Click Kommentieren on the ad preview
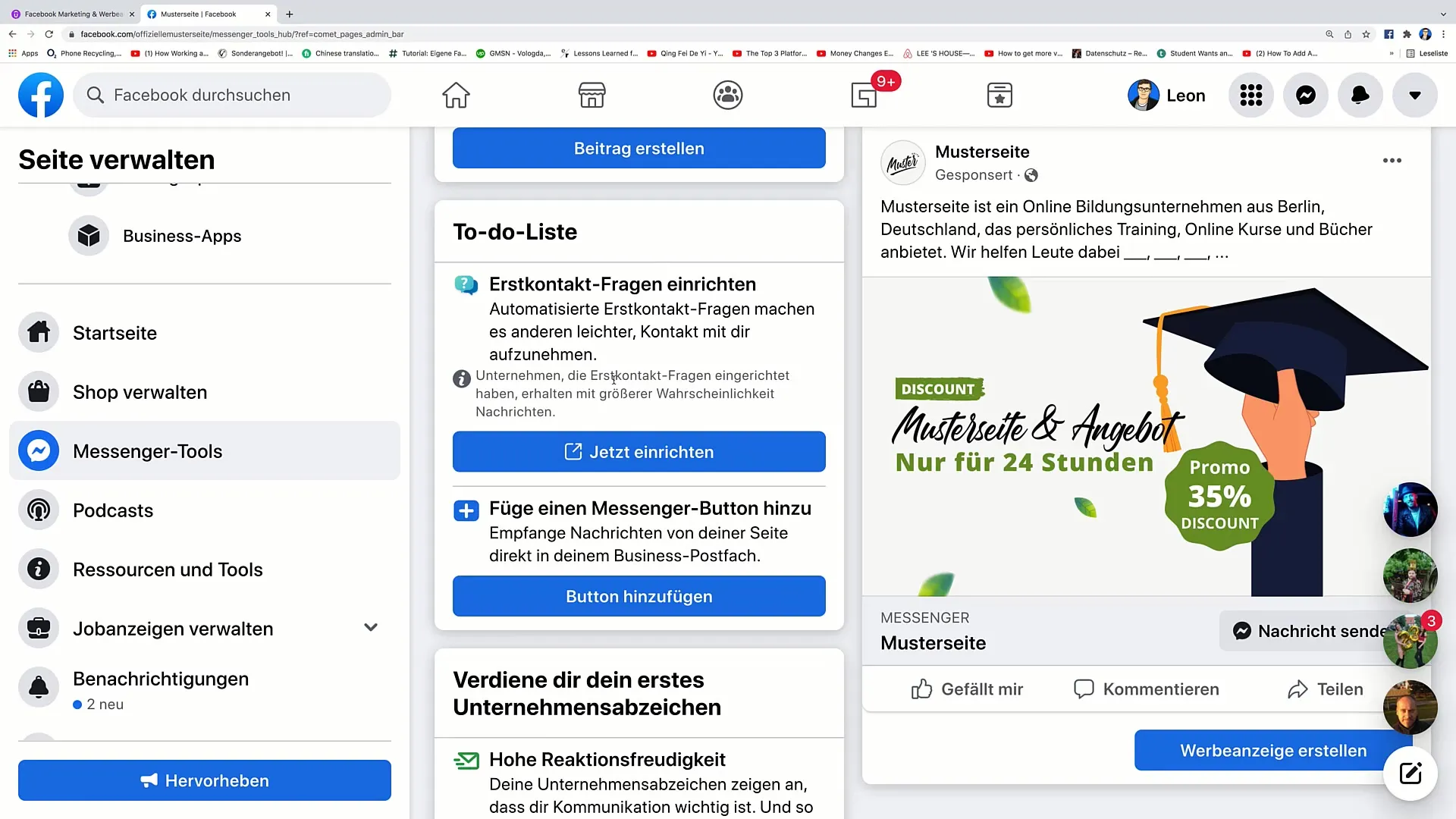This screenshot has height=819, width=1456. 1146,689
